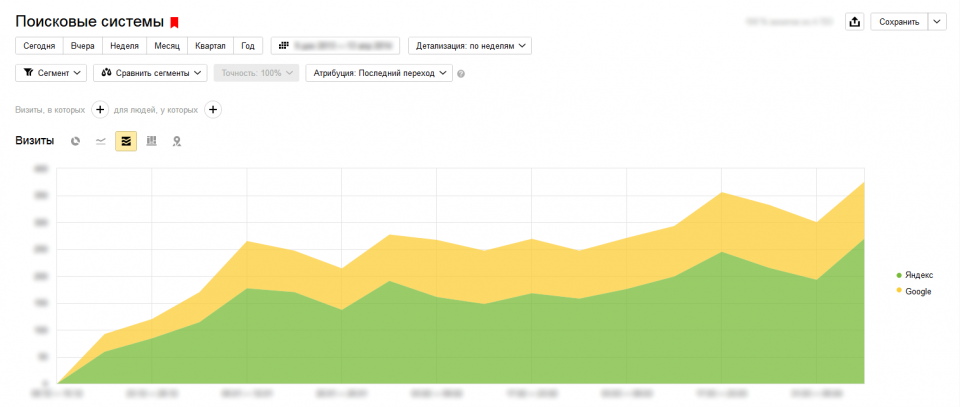Click the Визиты metric label

(35, 141)
